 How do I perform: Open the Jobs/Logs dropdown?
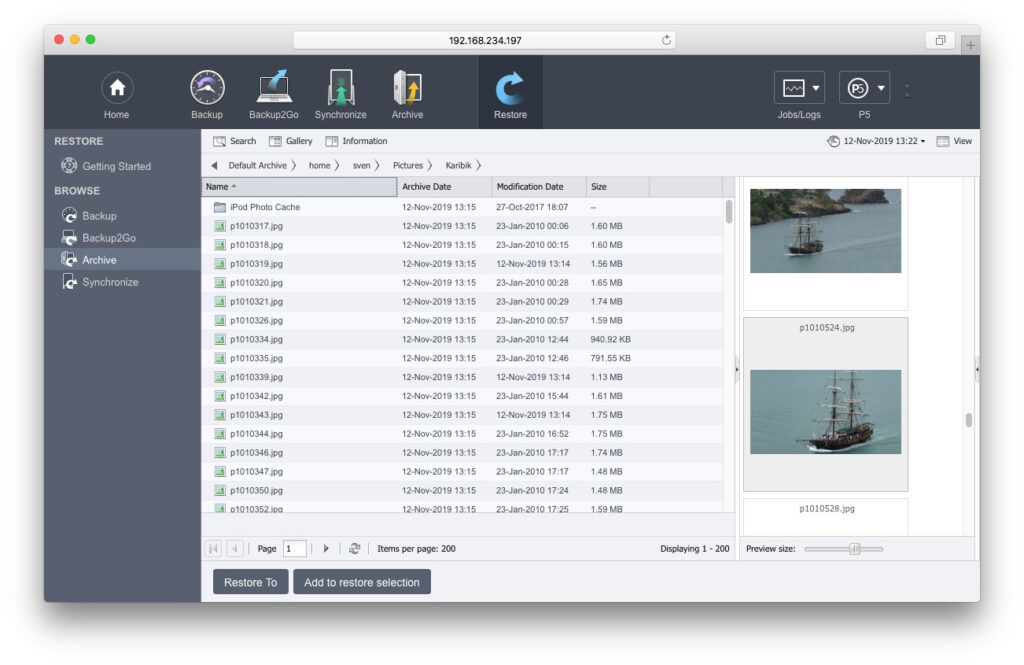pos(799,89)
